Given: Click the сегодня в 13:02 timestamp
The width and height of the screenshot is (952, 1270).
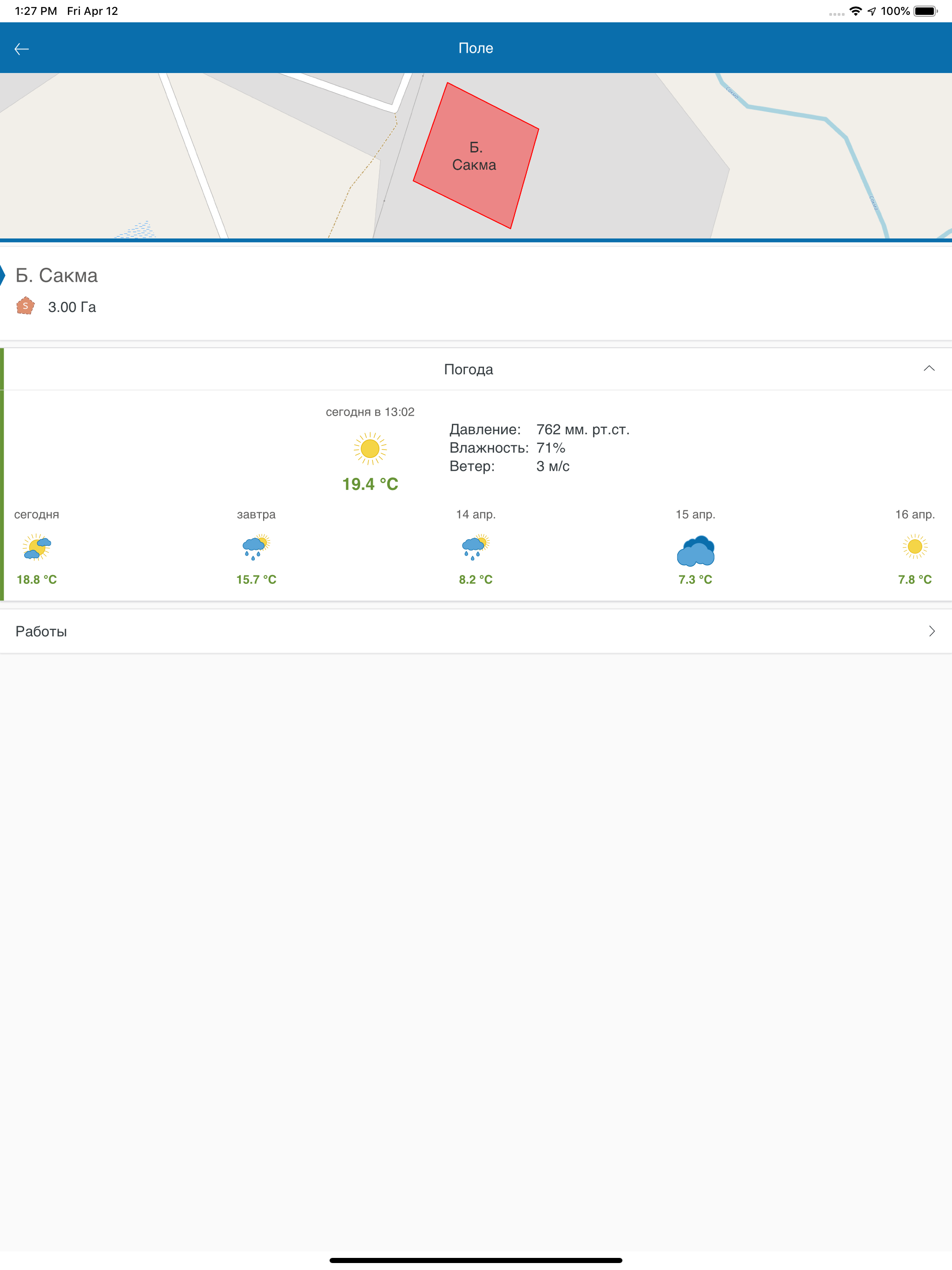Looking at the screenshot, I should click(370, 412).
